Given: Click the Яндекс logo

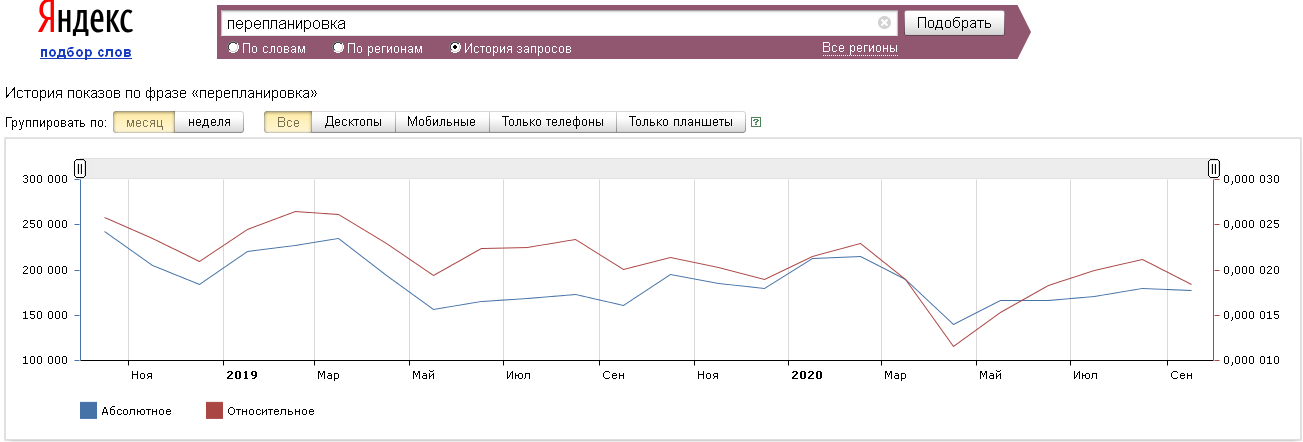Looking at the screenshot, I should tap(85, 21).
